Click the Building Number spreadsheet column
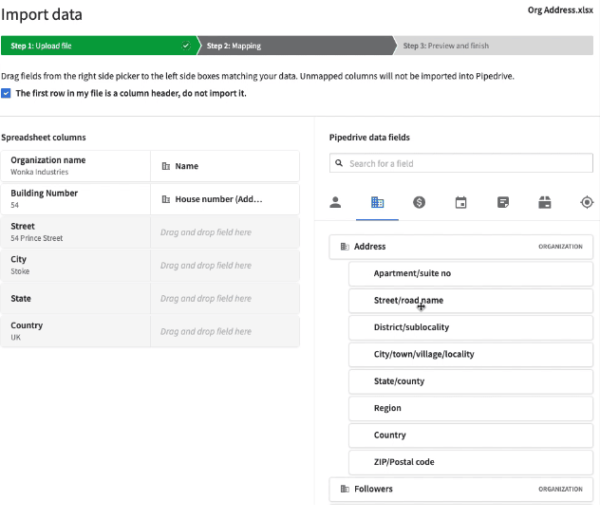 [x=76, y=199]
